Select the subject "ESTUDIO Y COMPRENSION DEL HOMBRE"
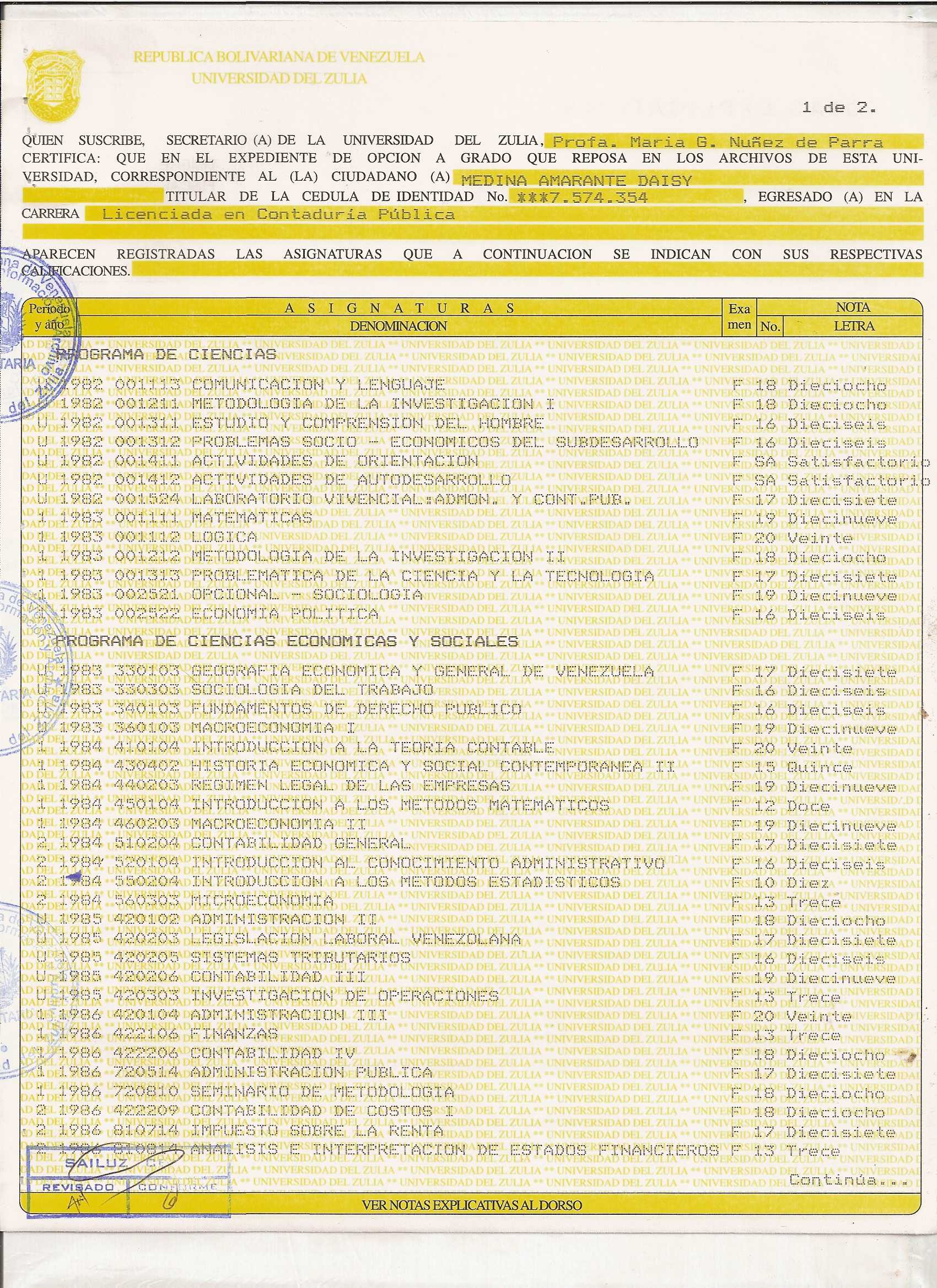The image size is (937, 1288). (368, 424)
